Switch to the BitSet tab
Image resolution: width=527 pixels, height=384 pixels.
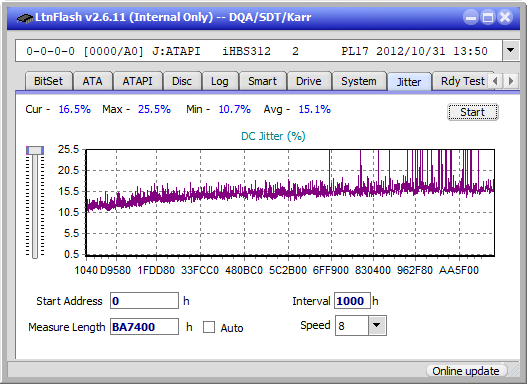(48, 81)
